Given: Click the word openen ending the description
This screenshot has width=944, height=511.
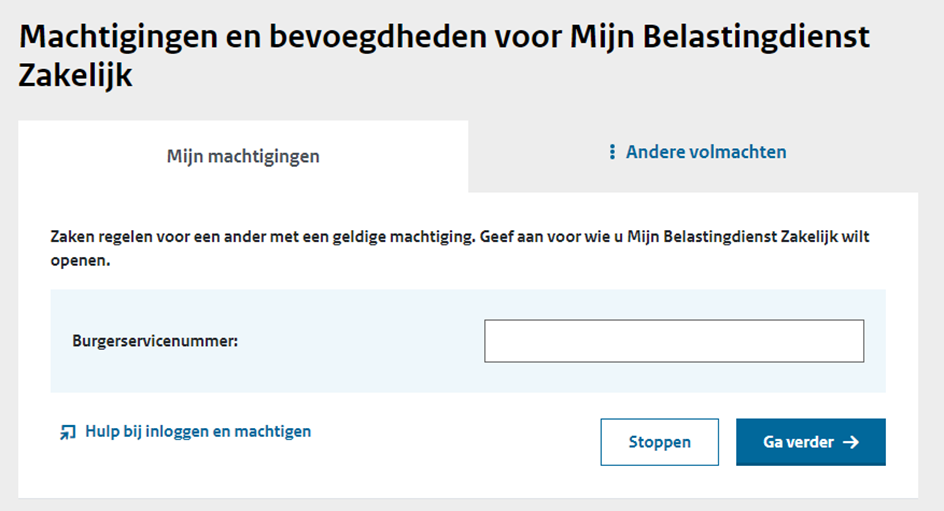Looking at the screenshot, I should click(x=79, y=261).
